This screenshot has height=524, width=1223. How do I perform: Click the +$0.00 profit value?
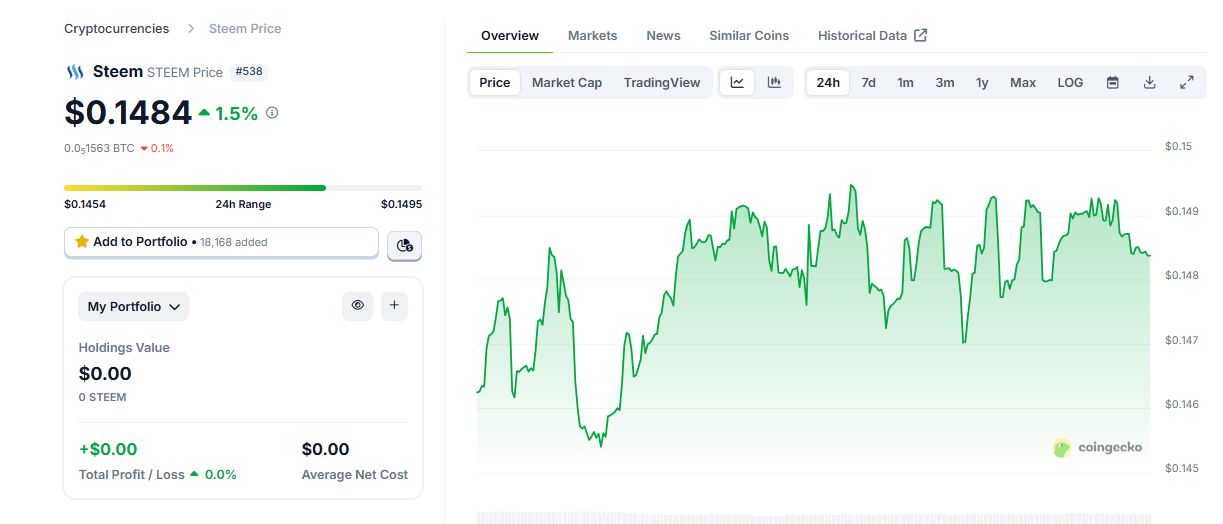click(x=108, y=450)
